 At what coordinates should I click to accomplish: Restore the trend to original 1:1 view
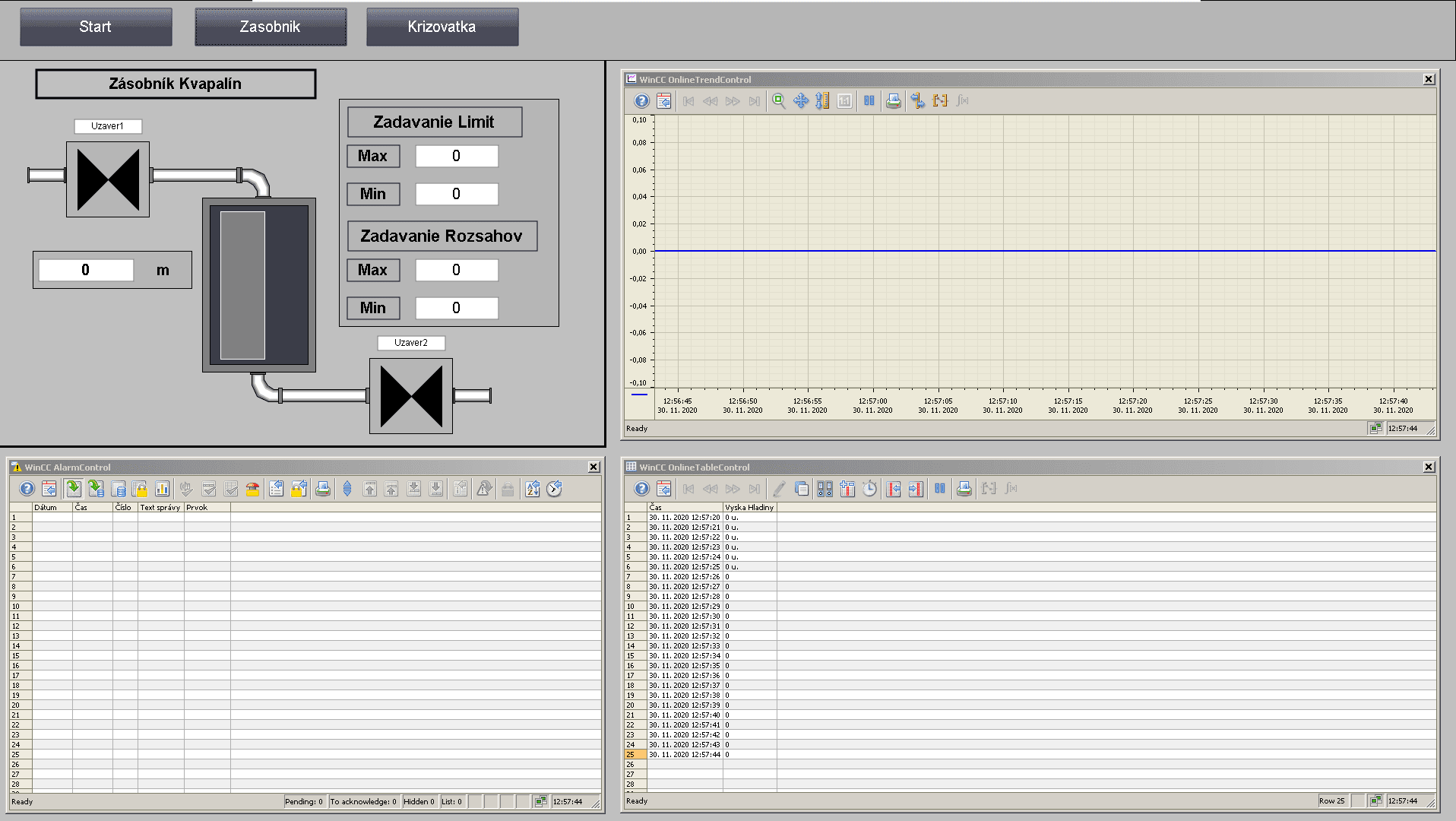point(844,100)
